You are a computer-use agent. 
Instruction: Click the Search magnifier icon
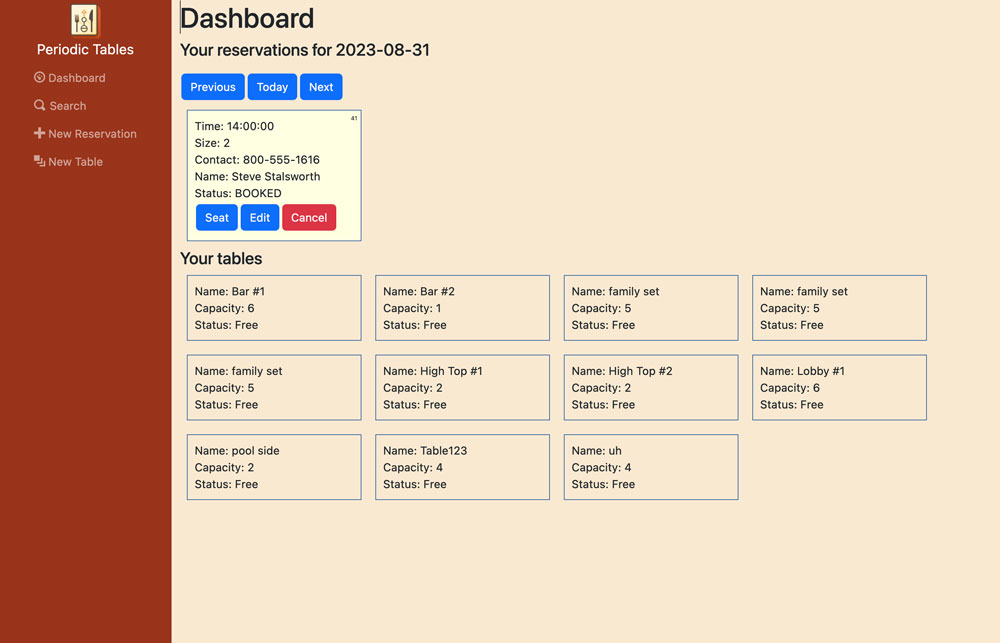[39, 105]
